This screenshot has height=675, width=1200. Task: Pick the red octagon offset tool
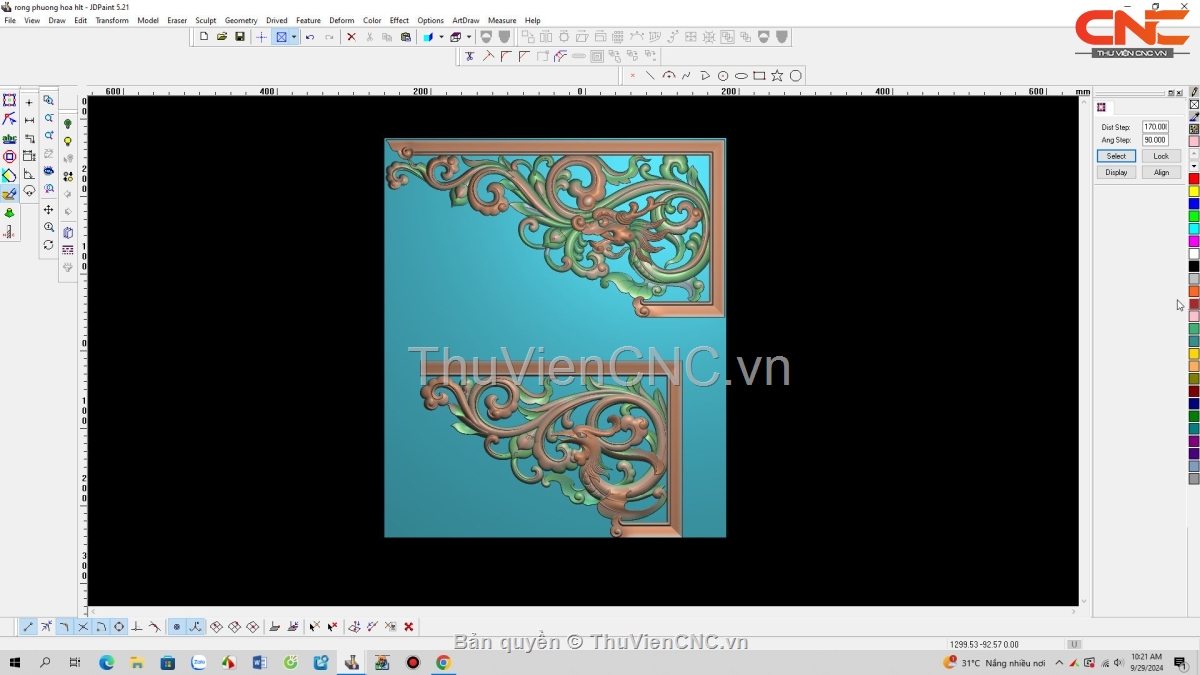point(9,157)
